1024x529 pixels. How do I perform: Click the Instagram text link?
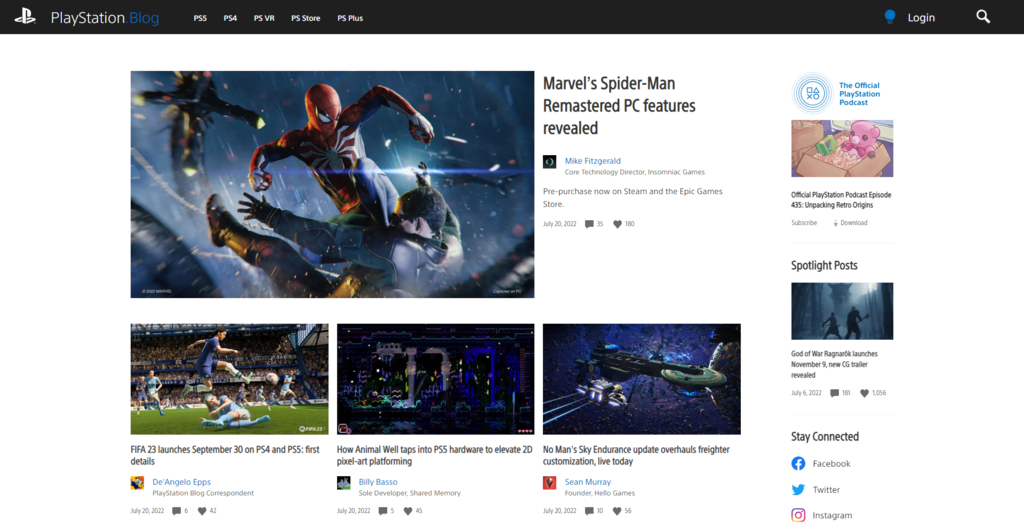832,515
